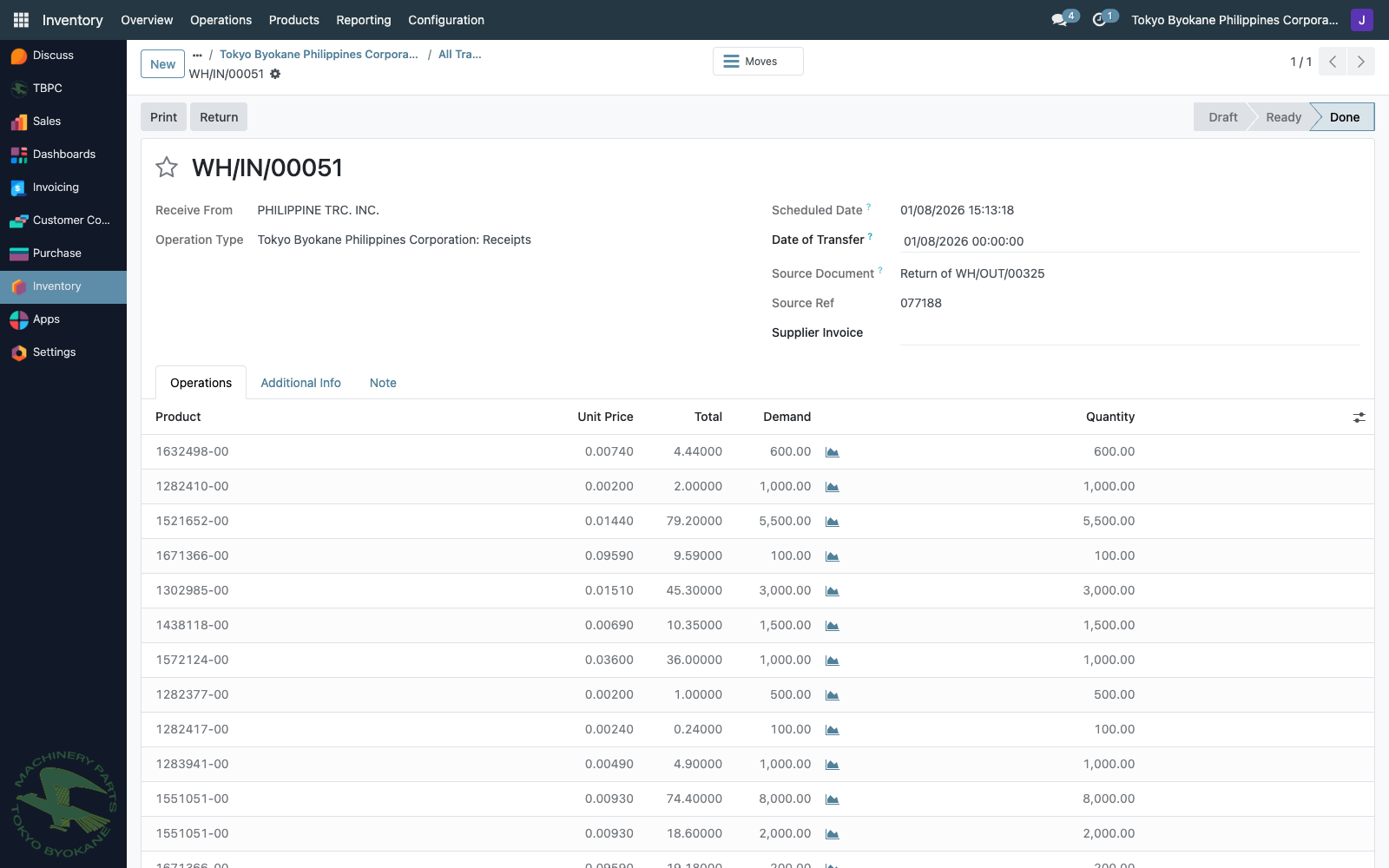Open Tokyo Byokane Philippines breadcrumb link
This screenshot has height=868, width=1389.
point(319,55)
